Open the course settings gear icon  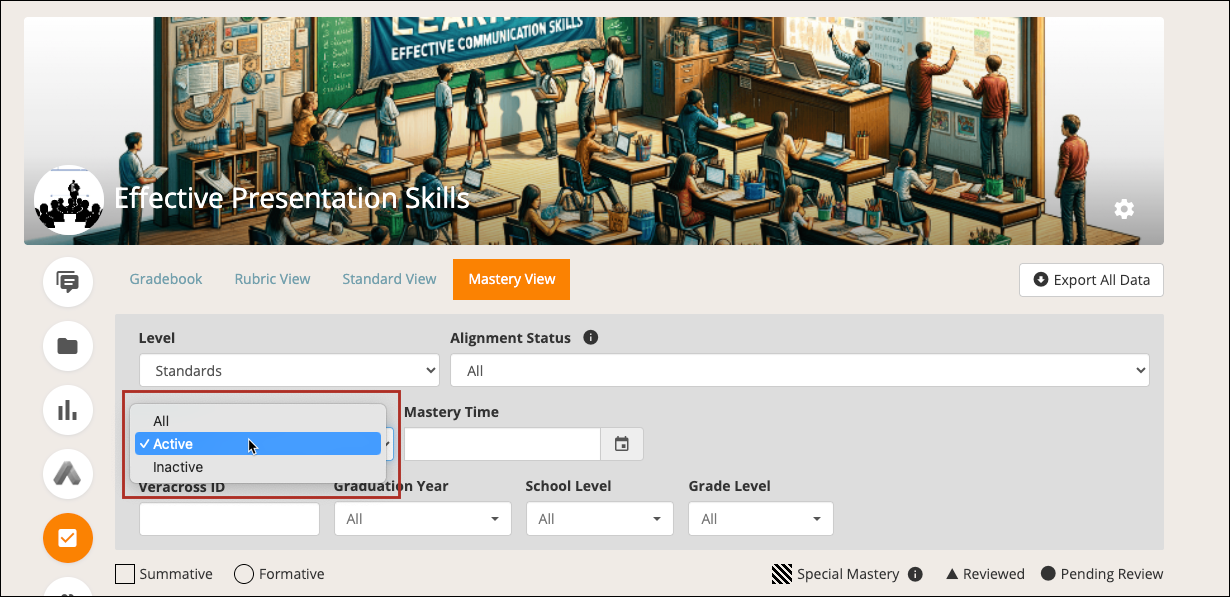click(x=1124, y=209)
